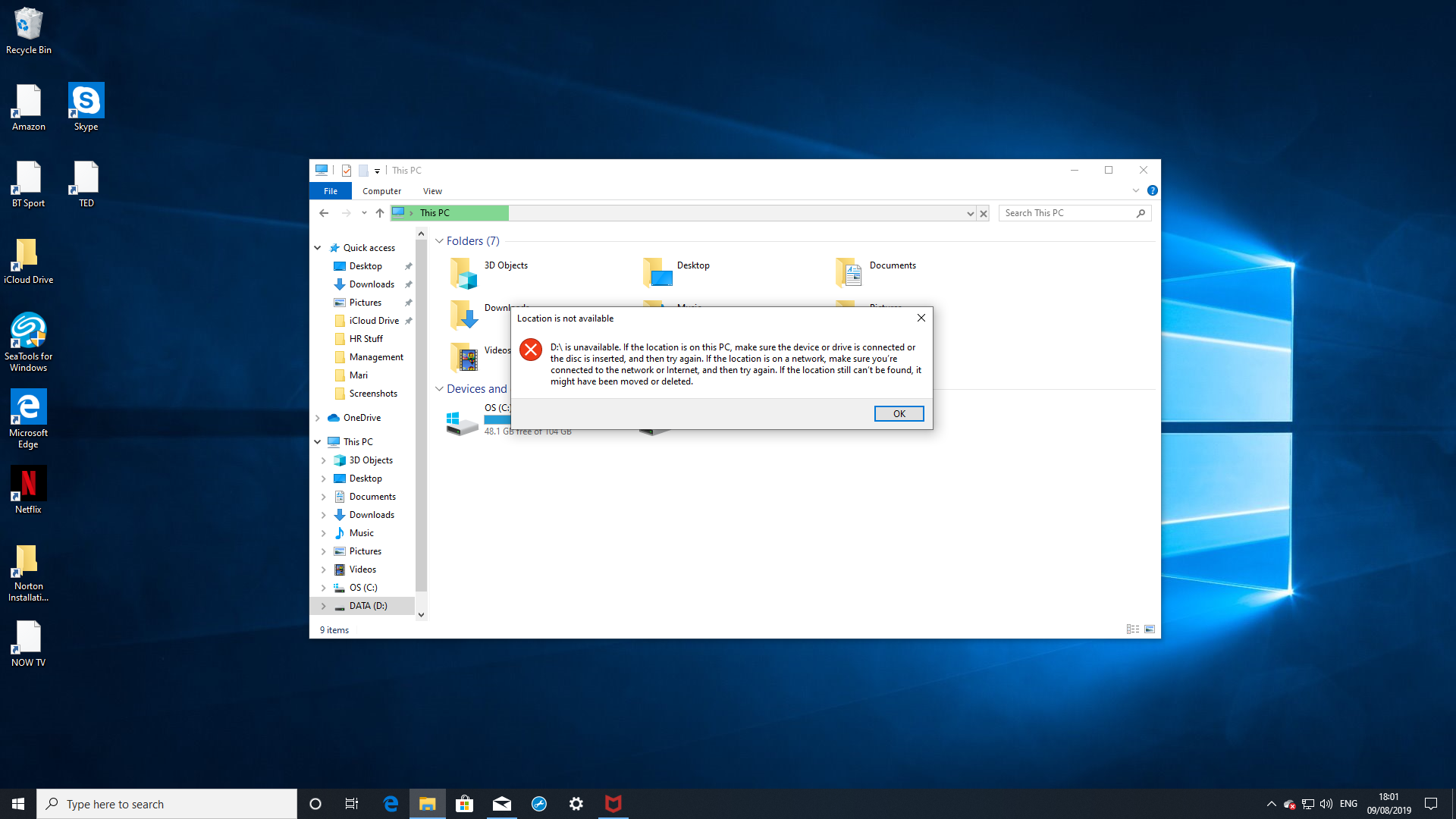The width and height of the screenshot is (1456, 819).
Task: Click the Explorer help question mark icon
Action: tap(1152, 190)
